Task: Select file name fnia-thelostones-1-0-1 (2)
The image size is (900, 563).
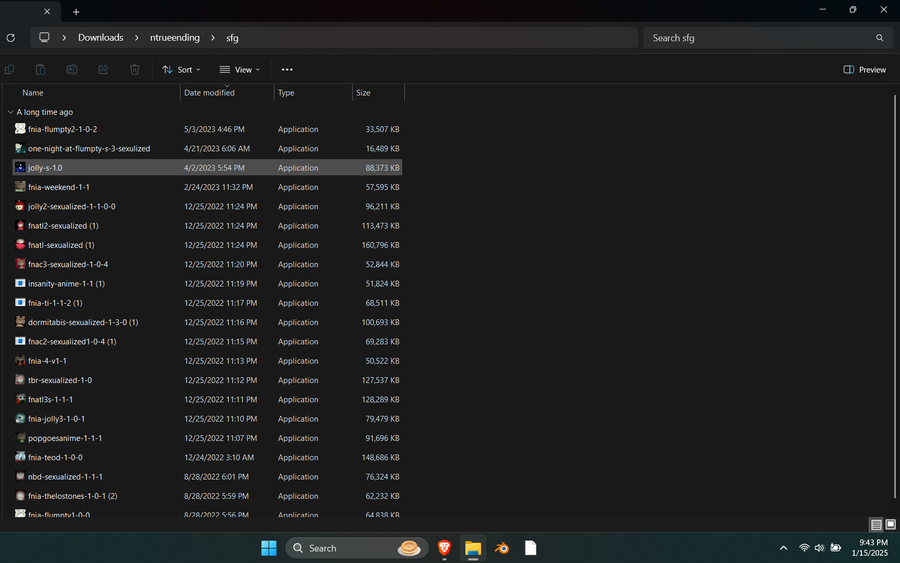Action: coord(72,496)
